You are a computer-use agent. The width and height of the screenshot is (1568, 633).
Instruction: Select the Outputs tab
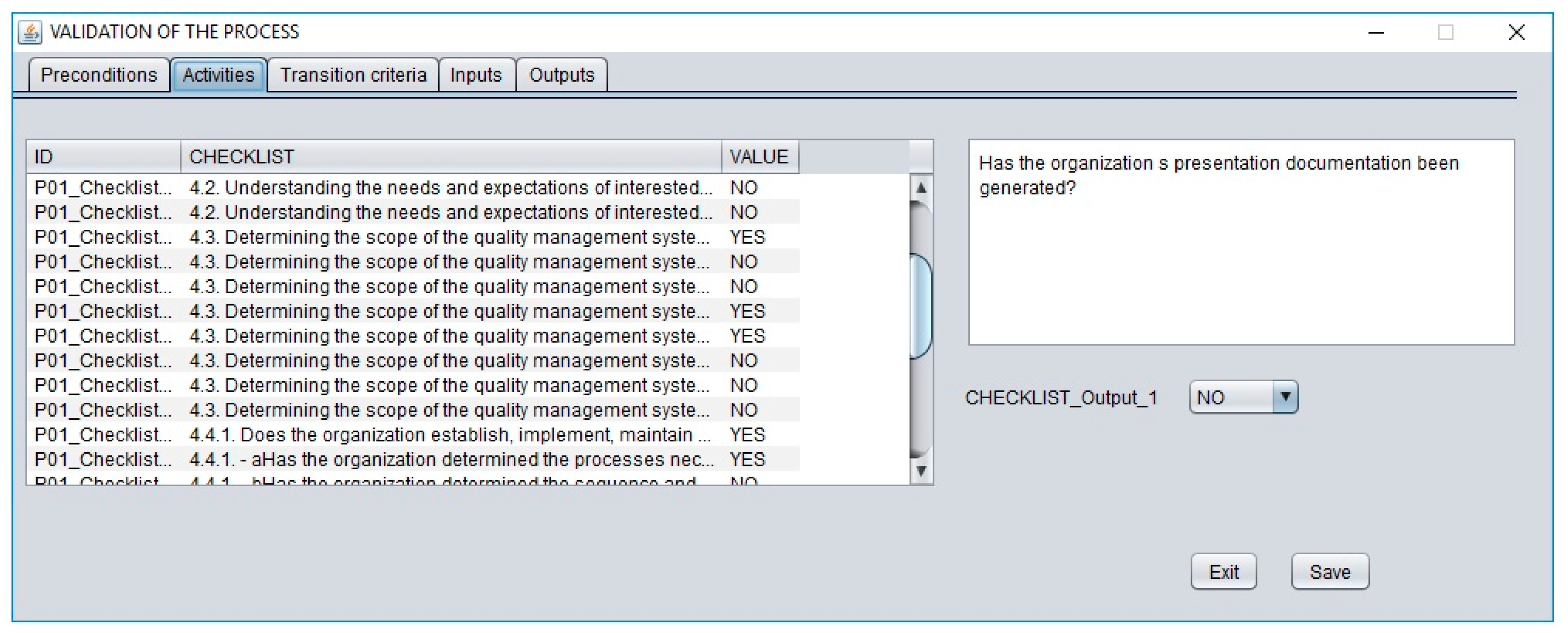[x=561, y=75]
